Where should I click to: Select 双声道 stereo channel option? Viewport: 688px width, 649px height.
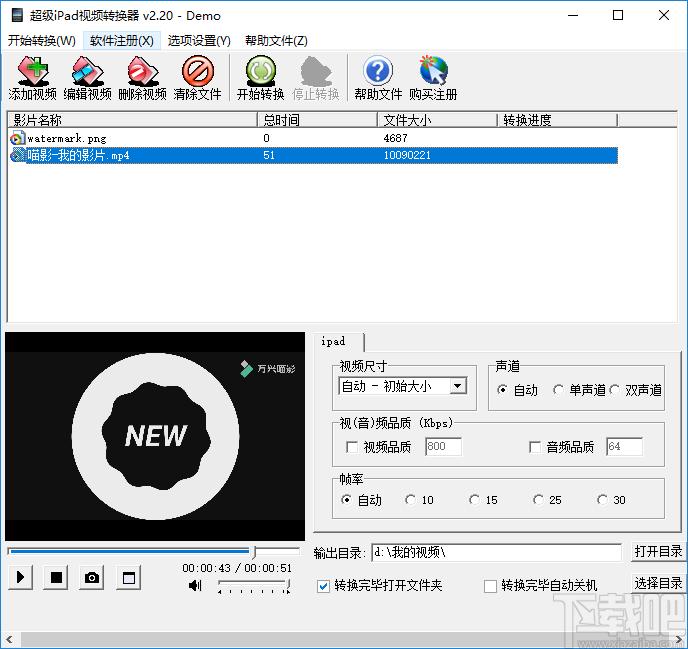tap(615, 390)
